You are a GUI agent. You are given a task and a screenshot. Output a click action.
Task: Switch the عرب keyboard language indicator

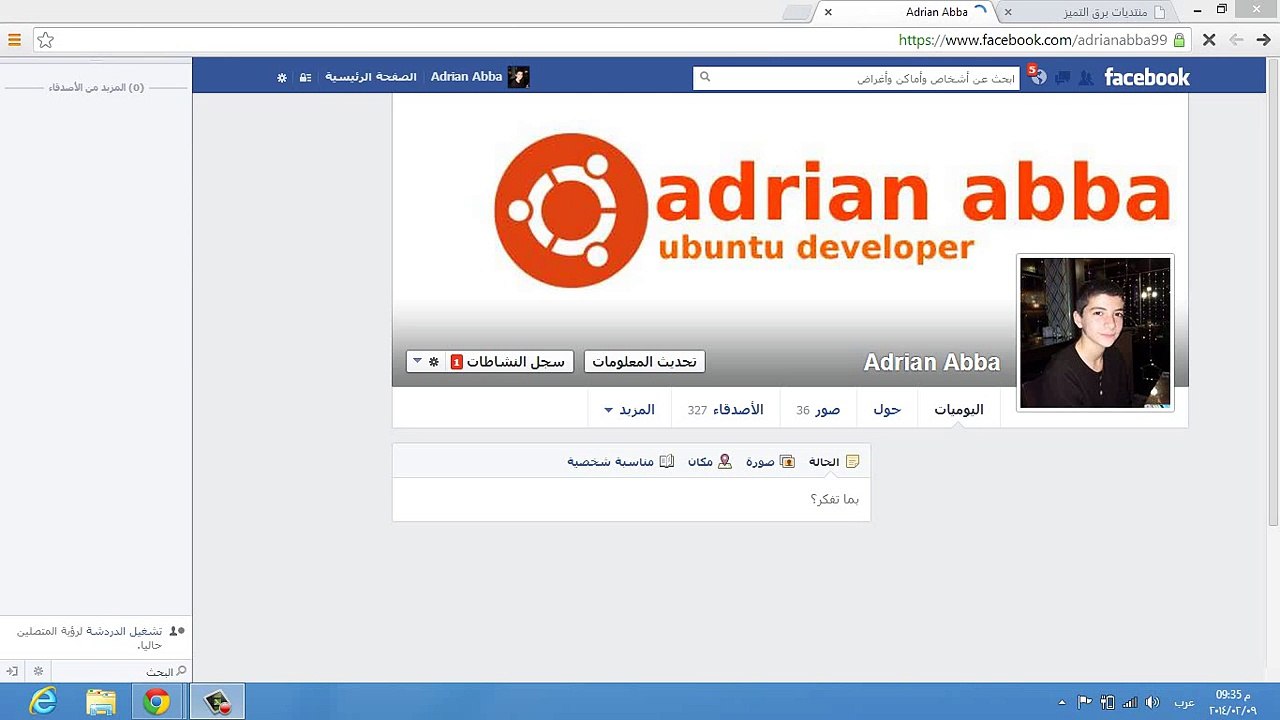(x=1184, y=702)
